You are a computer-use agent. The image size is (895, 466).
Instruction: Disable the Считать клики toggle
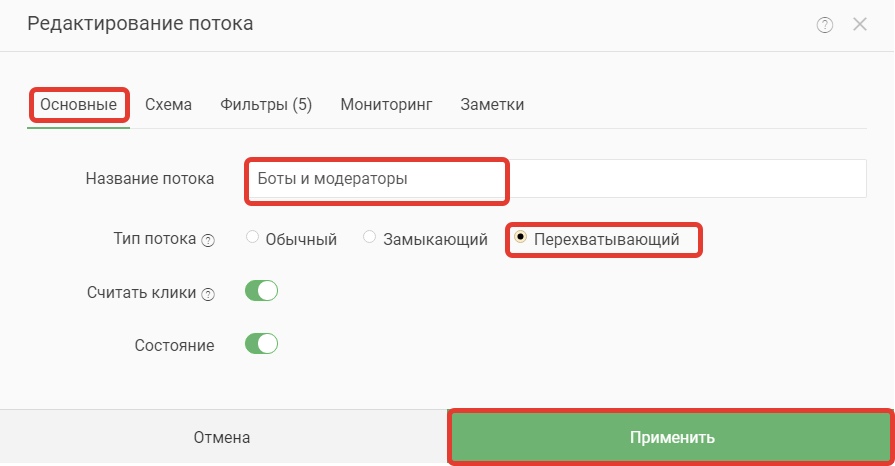click(261, 291)
